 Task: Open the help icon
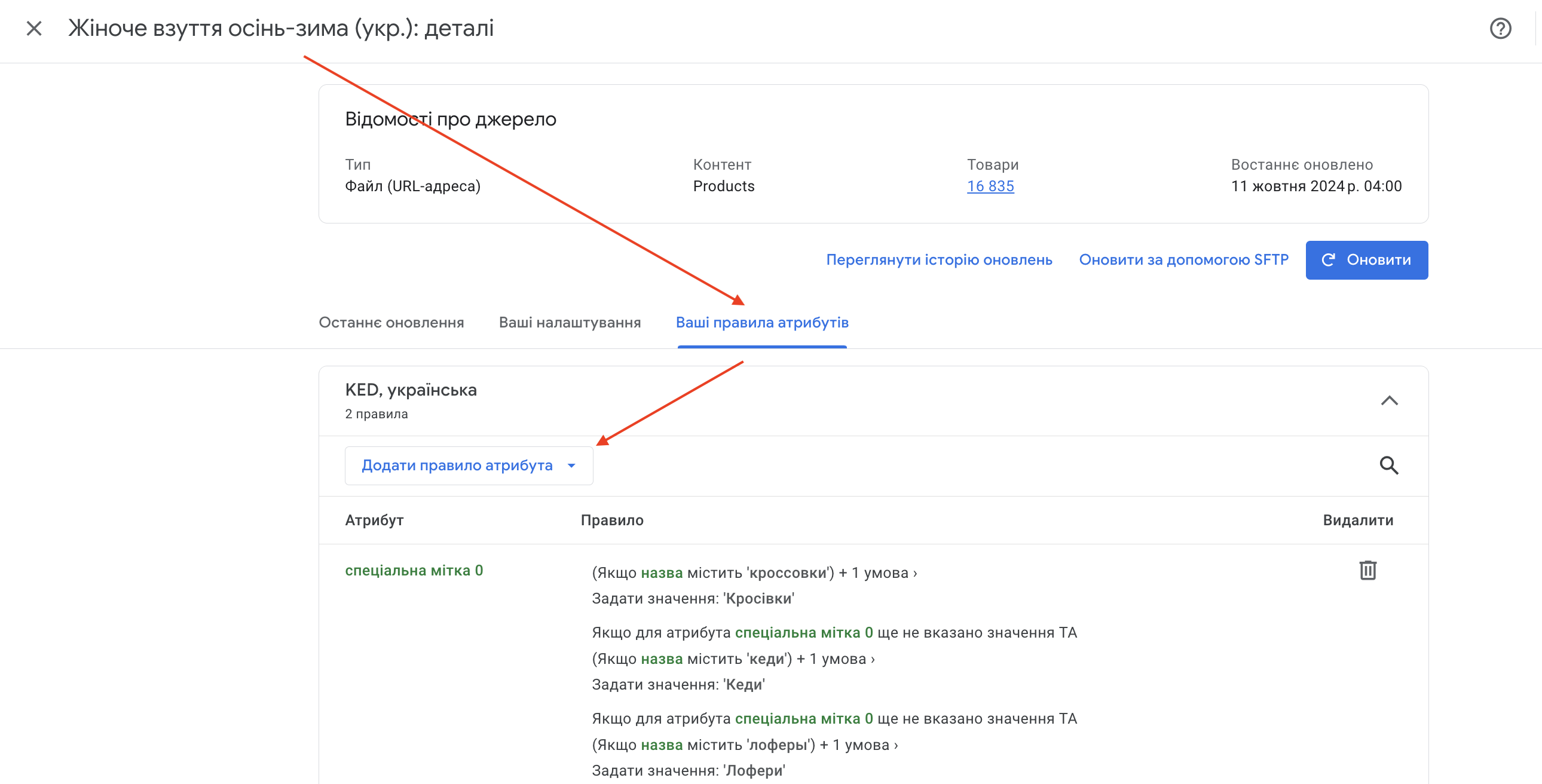pyautogui.click(x=1500, y=28)
